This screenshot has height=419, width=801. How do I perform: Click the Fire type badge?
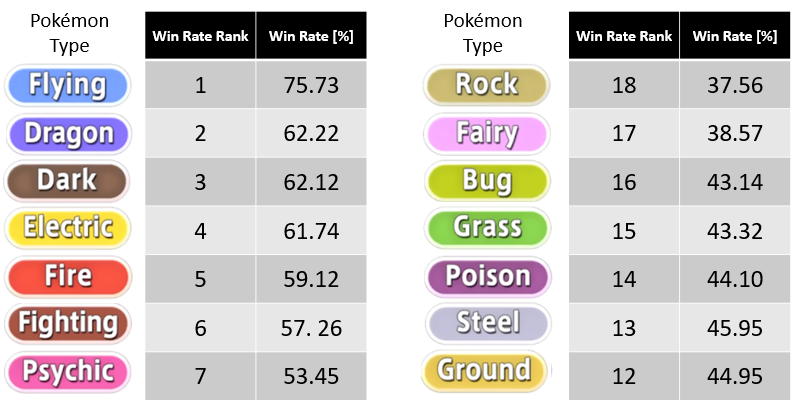pyautogui.click(x=67, y=276)
